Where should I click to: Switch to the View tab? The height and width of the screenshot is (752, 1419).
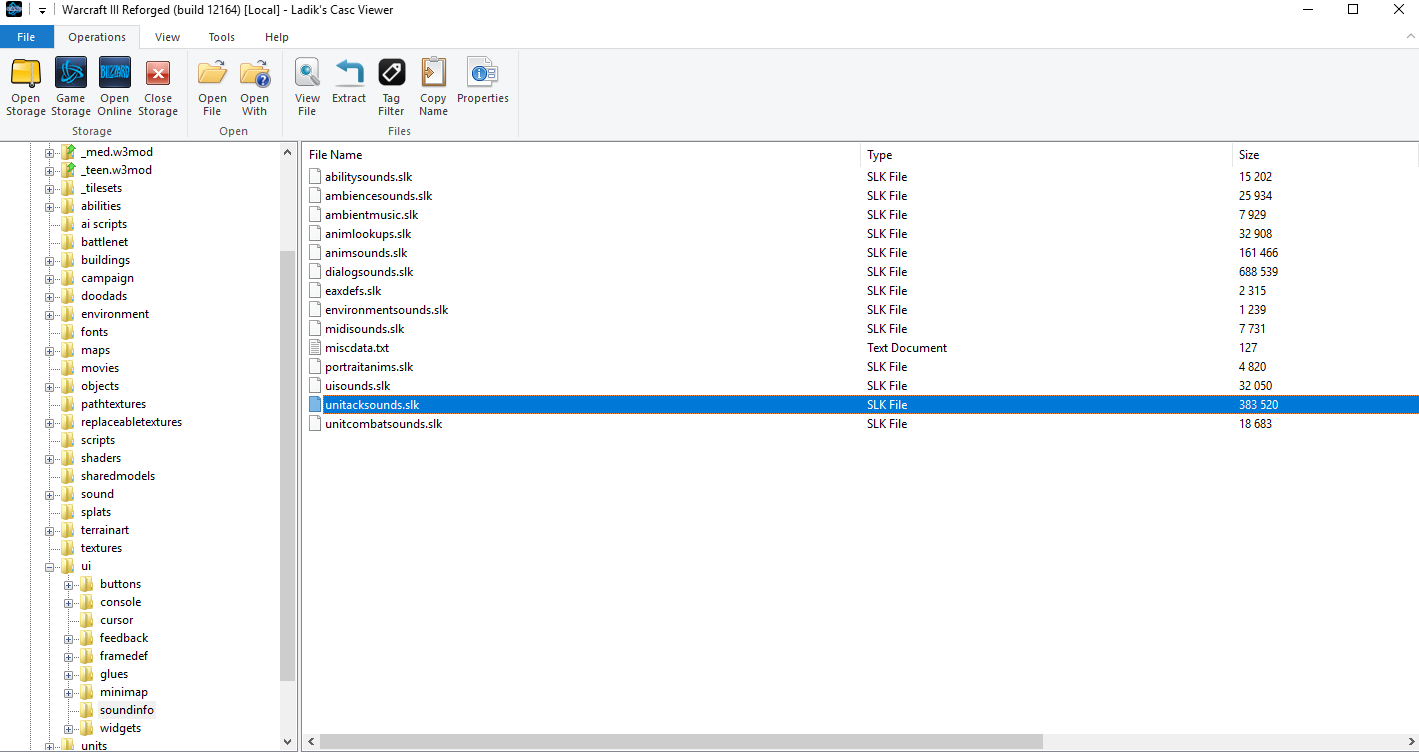point(168,37)
